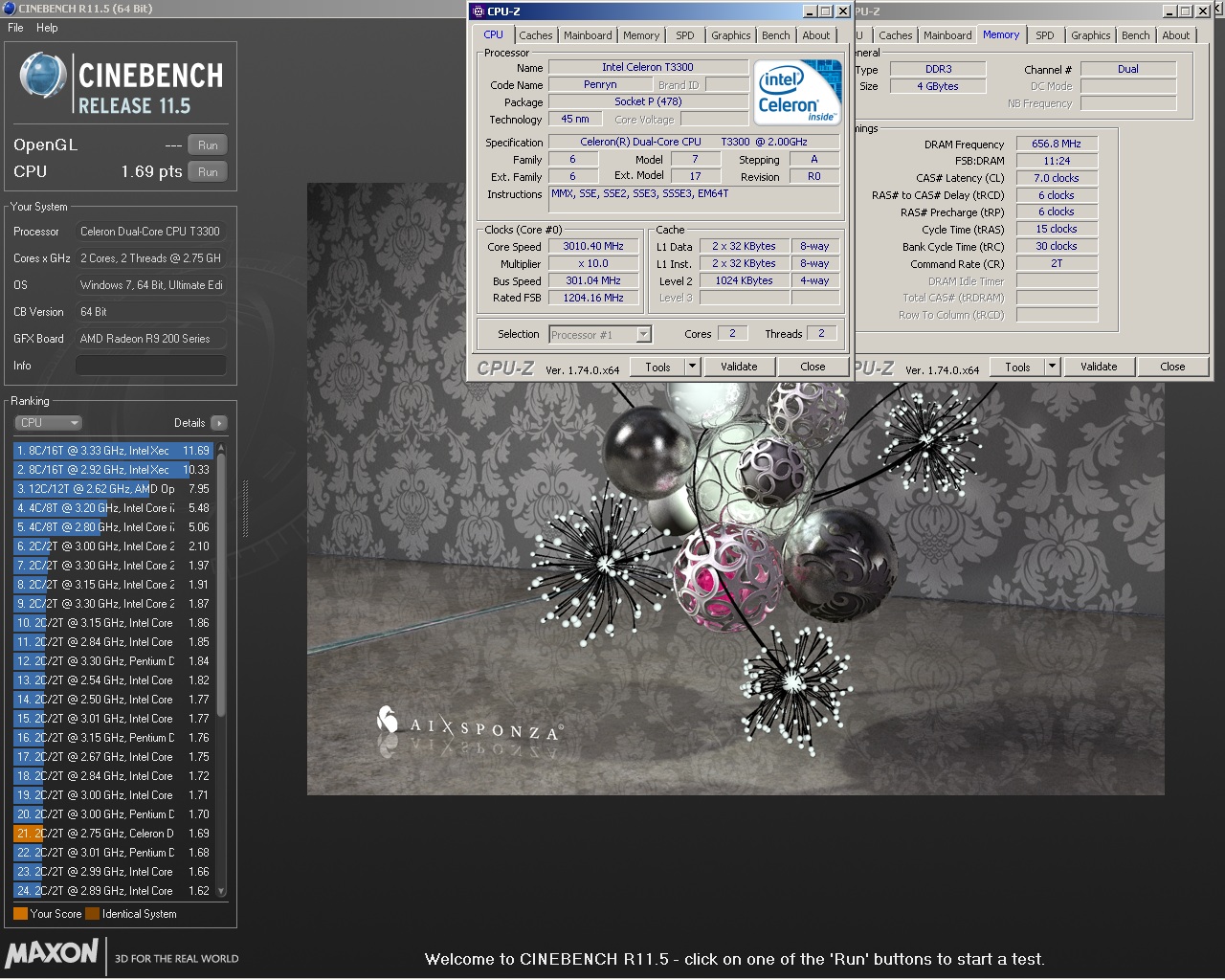The image size is (1225, 980).
Task: Open Memory tab in front CPU-Z window
Action: point(641,35)
